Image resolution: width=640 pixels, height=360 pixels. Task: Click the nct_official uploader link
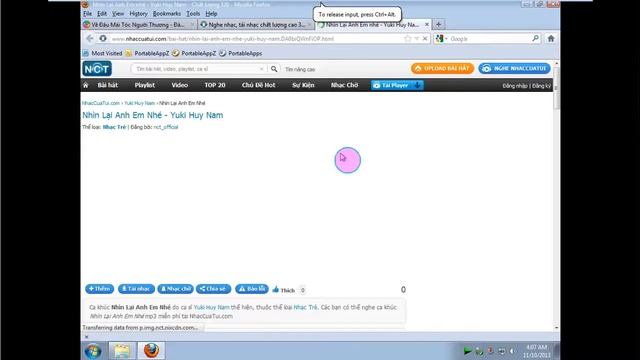pos(166,127)
